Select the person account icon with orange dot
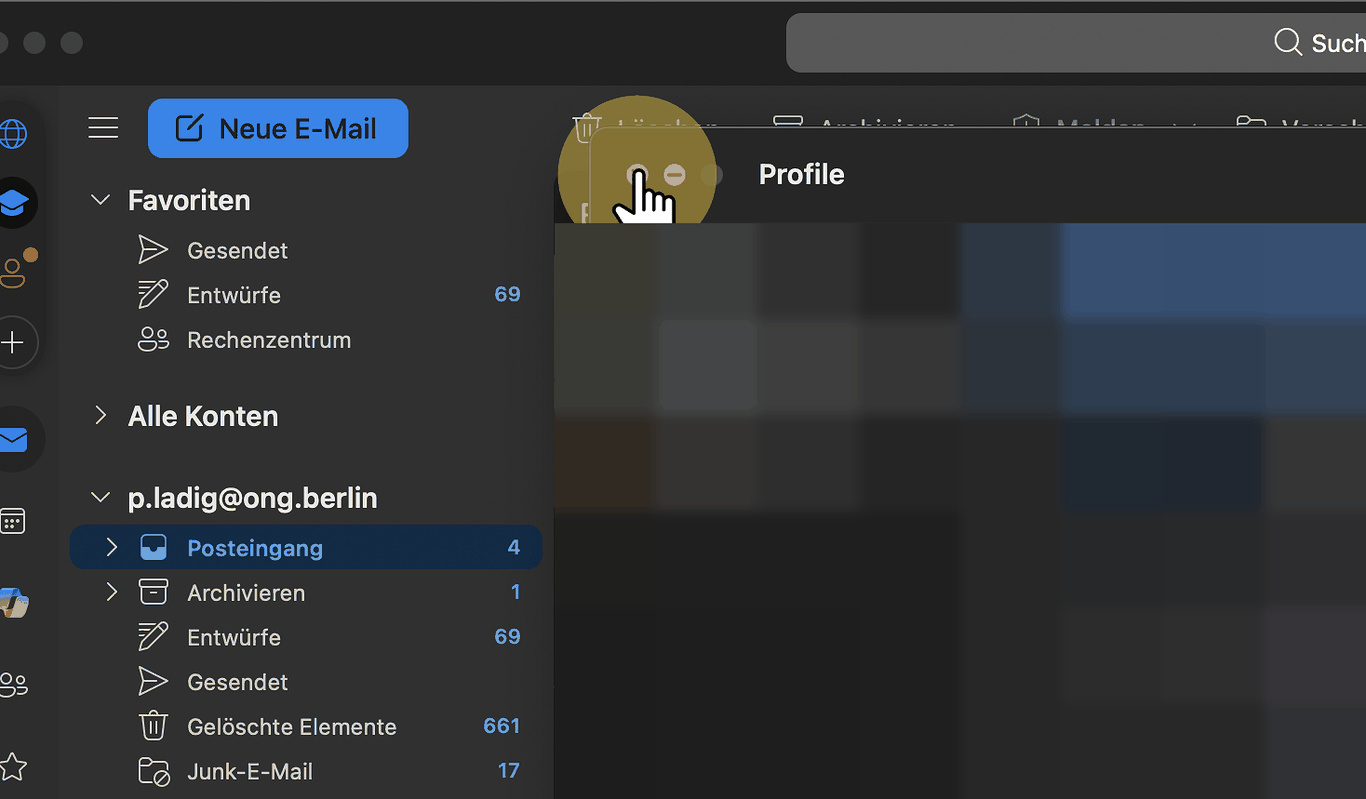Image resolution: width=1366 pixels, height=799 pixels. [x=14, y=272]
